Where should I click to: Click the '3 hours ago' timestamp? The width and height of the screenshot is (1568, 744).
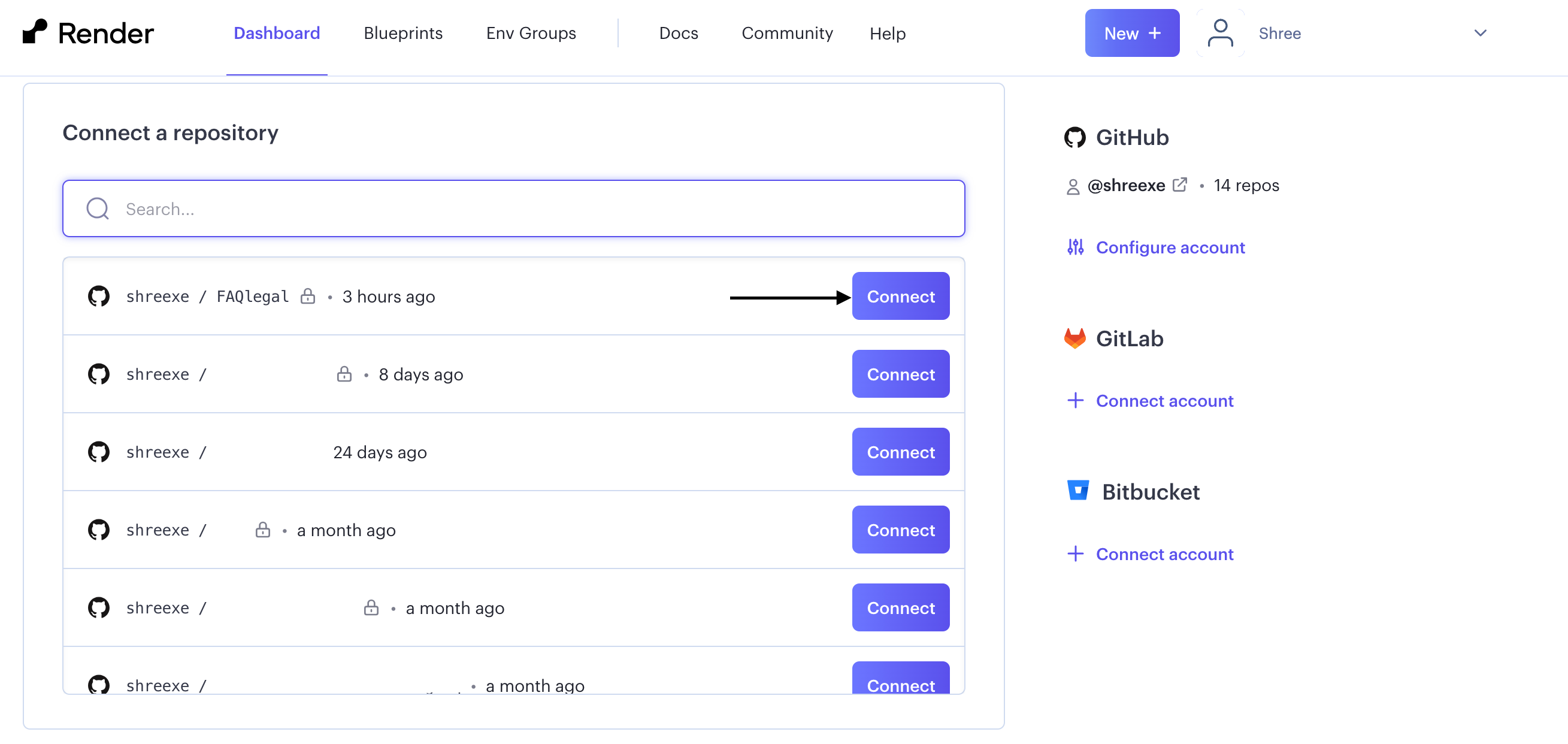pos(388,297)
